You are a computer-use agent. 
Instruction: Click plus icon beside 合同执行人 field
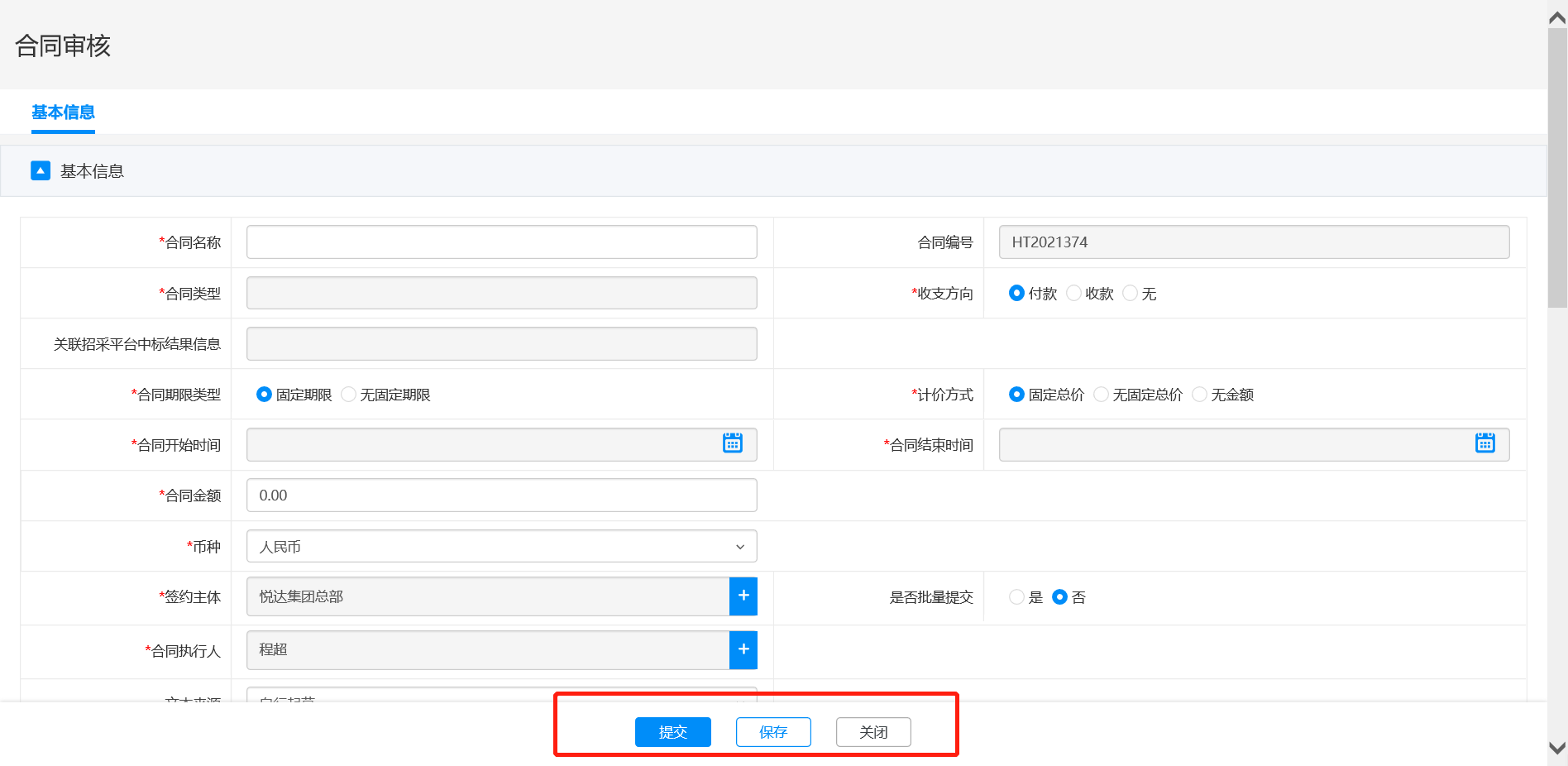pyautogui.click(x=743, y=649)
